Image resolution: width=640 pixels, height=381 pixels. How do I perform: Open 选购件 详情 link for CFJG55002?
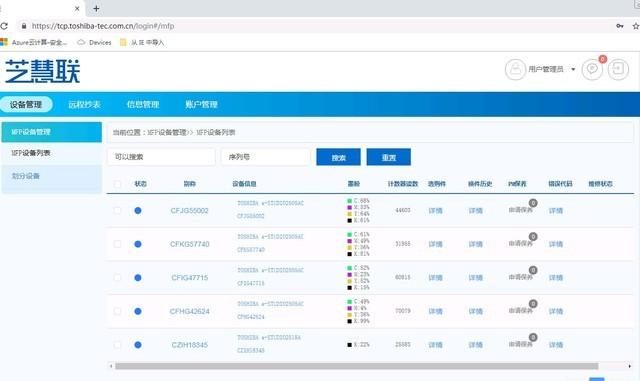(436, 211)
